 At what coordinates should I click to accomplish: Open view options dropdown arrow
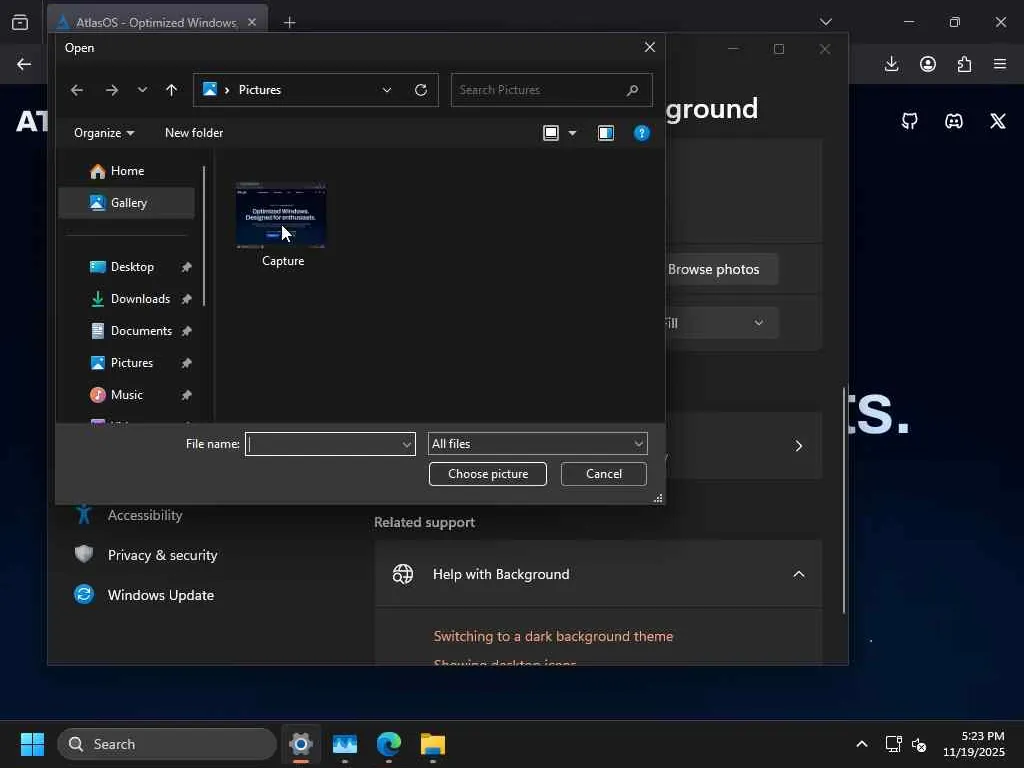point(572,133)
